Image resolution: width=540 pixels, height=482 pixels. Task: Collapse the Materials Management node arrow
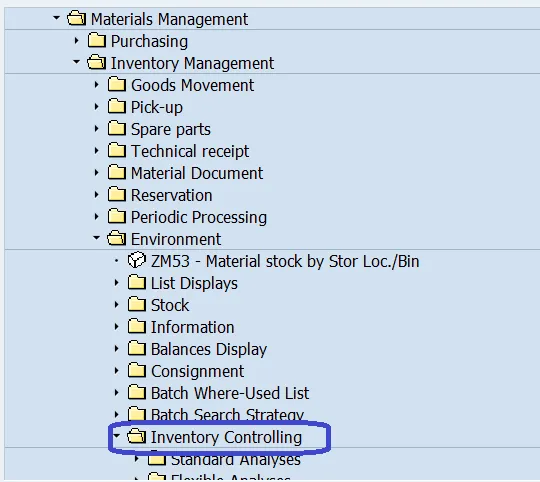click(56, 18)
